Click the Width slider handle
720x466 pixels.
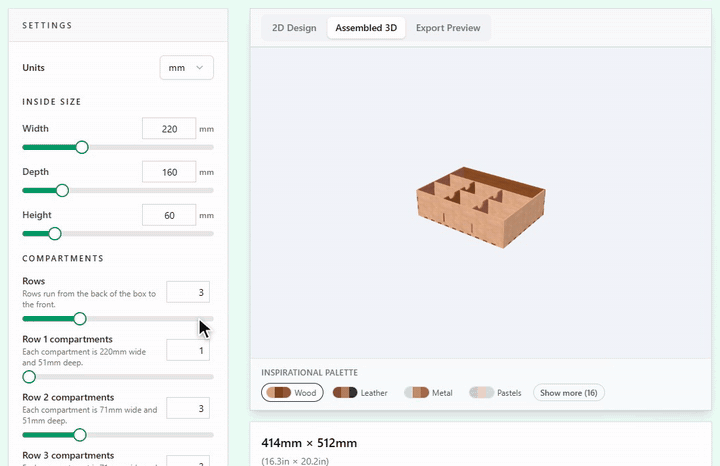point(82,147)
